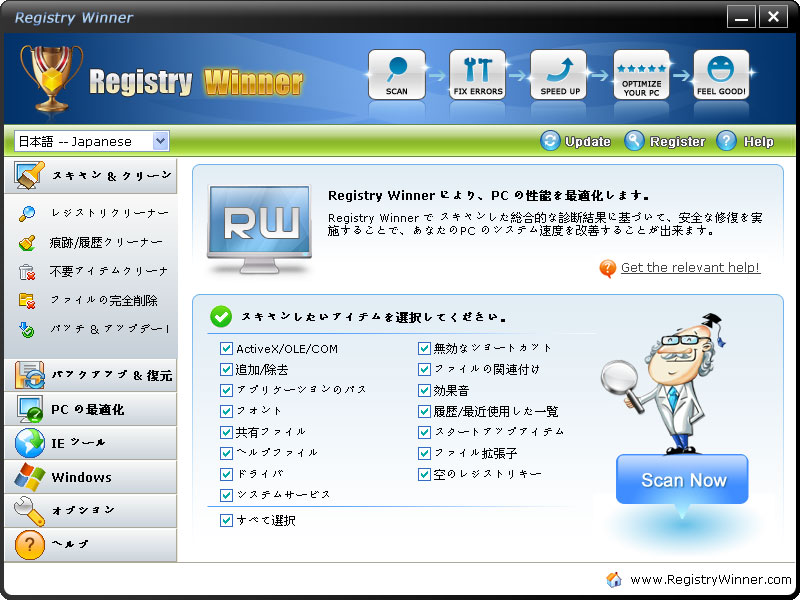Image resolution: width=800 pixels, height=600 pixels.
Task: Toggle the 無効なショートカット checkbox
Action: 424,348
